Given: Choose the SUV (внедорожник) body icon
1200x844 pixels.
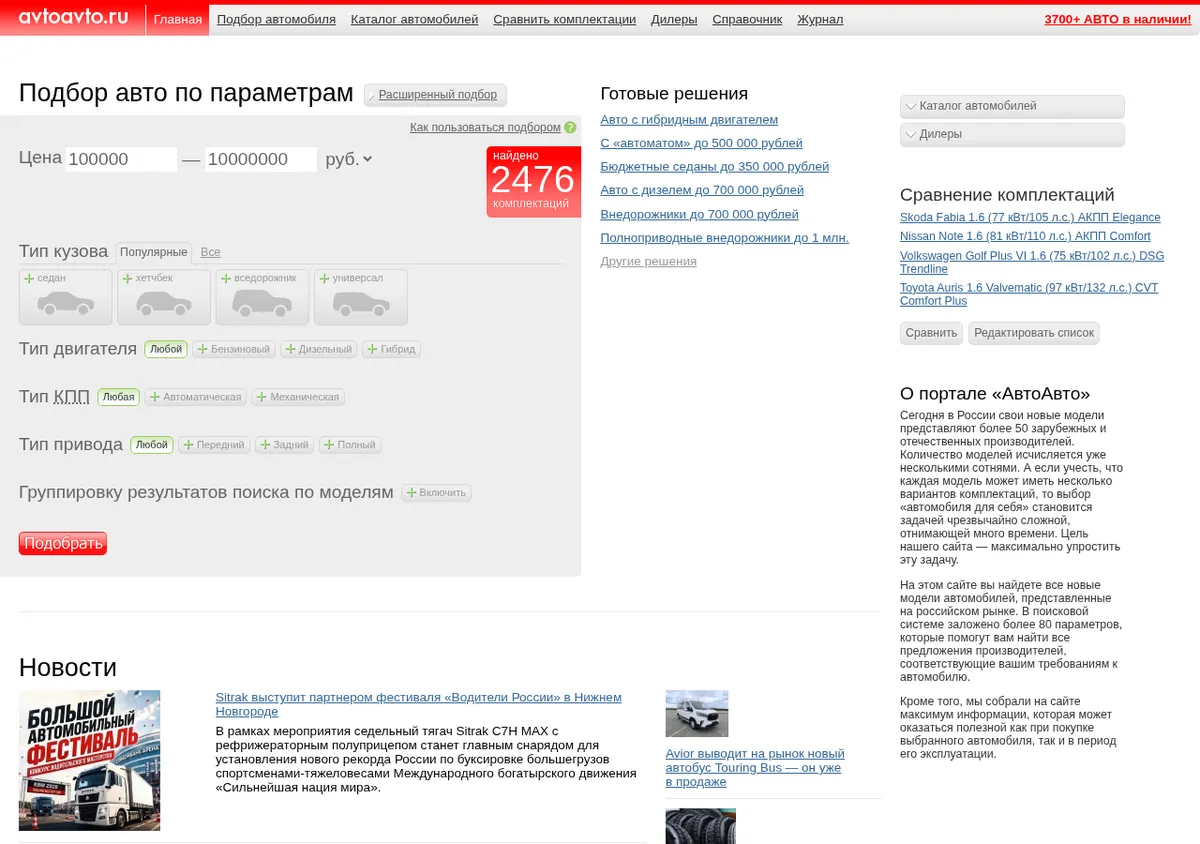Looking at the screenshot, I should click(x=262, y=297).
